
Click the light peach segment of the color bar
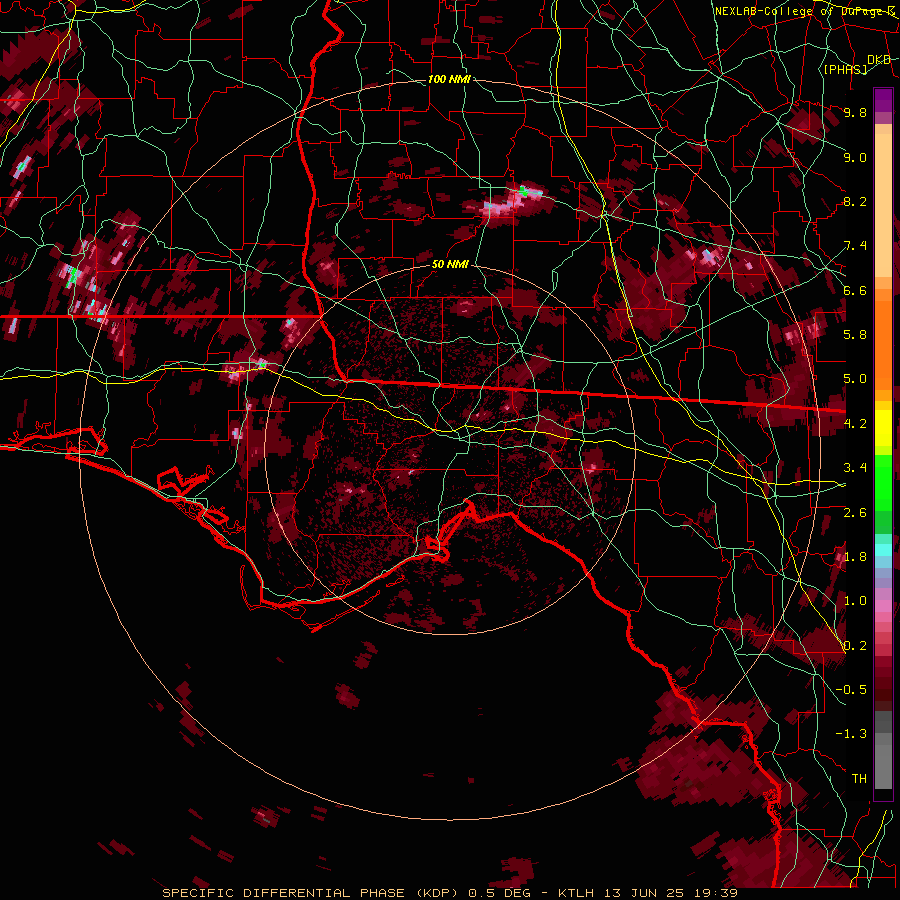(x=883, y=205)
